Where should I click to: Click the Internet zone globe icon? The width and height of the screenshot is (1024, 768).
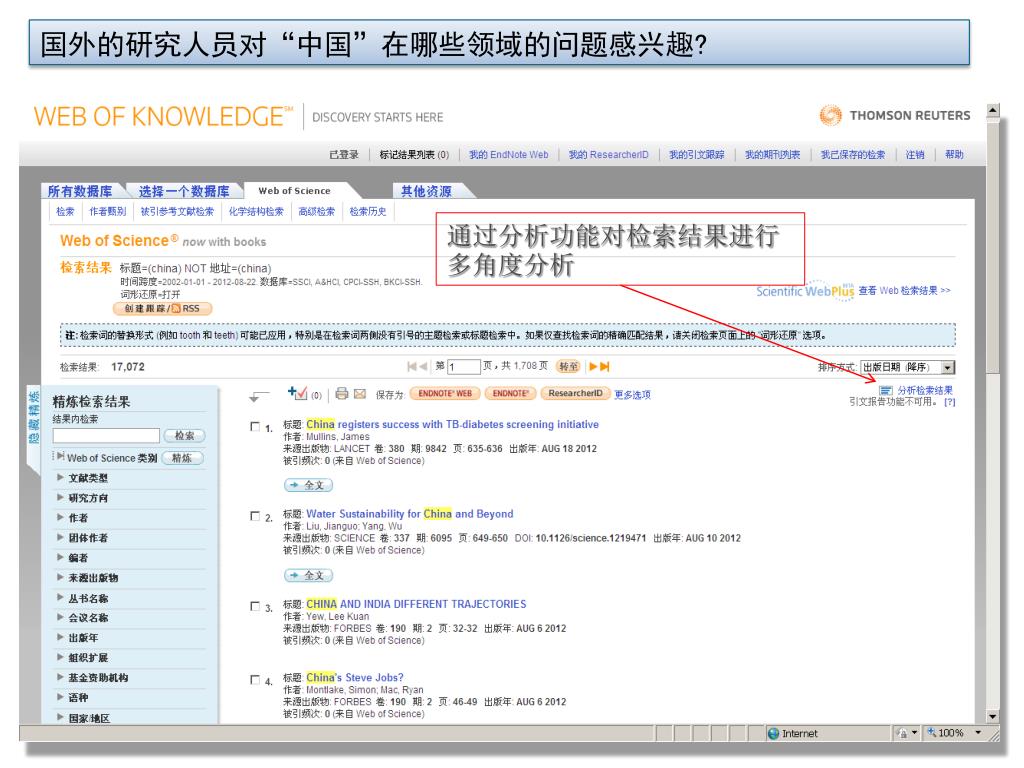click(774, 733)
